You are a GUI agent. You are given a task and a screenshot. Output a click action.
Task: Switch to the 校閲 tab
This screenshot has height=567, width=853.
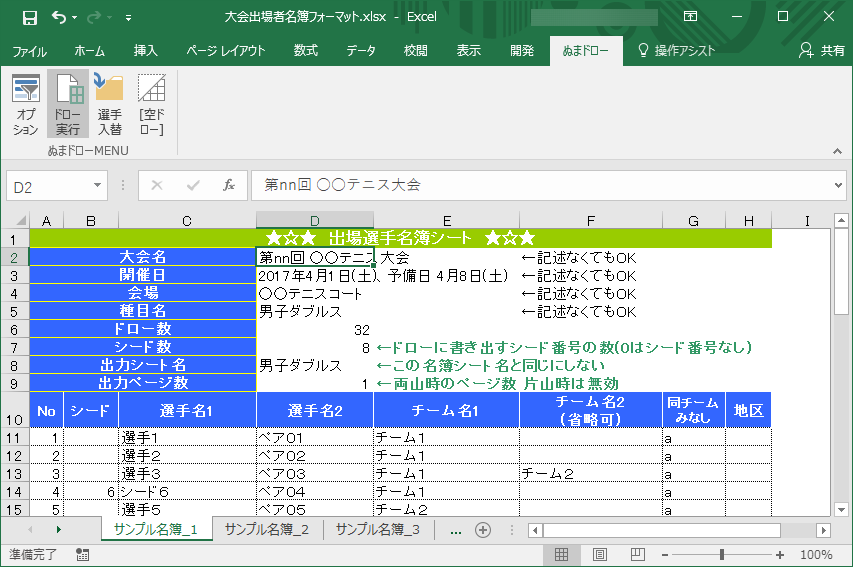coord(416,51)
